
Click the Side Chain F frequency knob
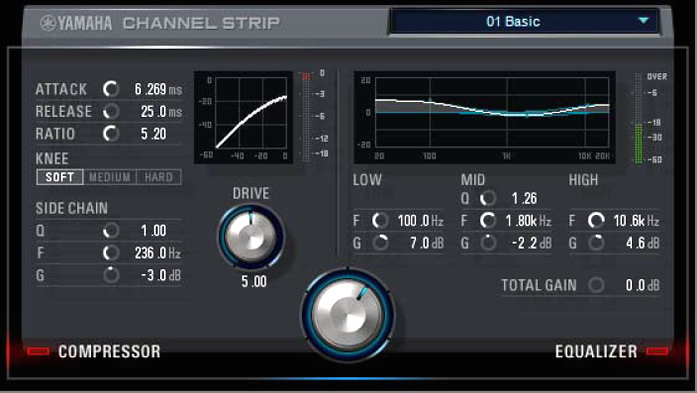[x=111, y=253]
